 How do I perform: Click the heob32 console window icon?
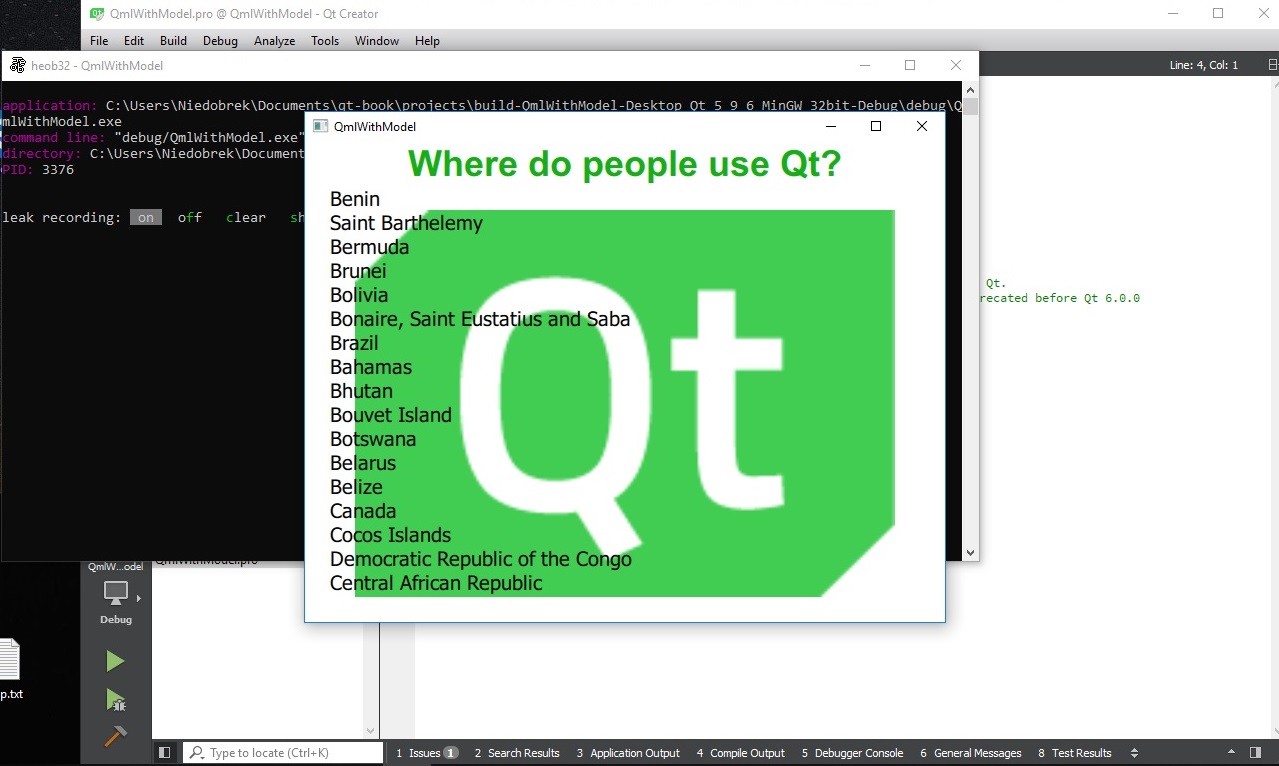coord(17,65)
